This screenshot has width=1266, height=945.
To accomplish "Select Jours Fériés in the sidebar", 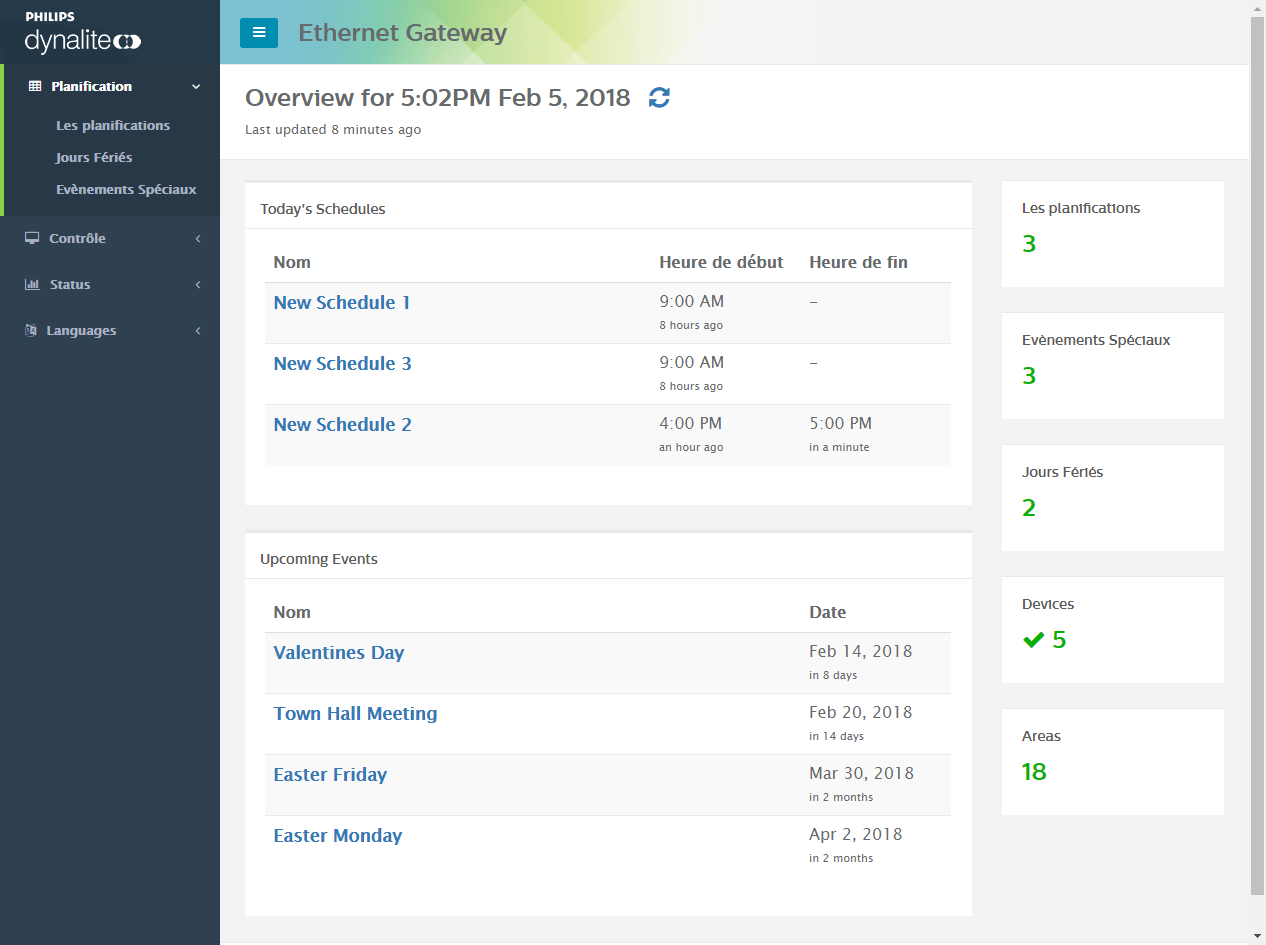I will 94,157.
